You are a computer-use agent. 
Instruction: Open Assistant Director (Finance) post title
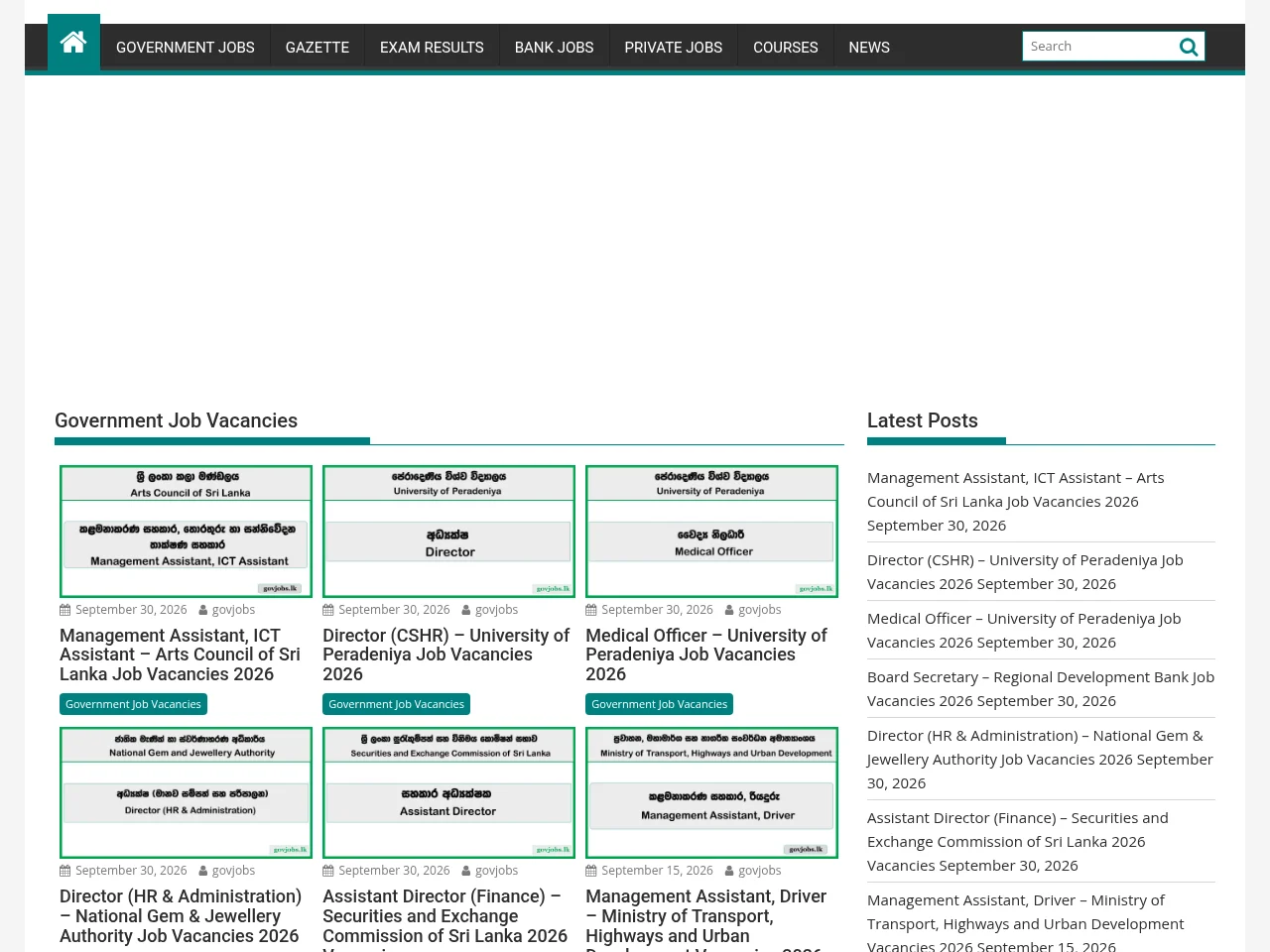pyautogui.click(x=444, y=919)
